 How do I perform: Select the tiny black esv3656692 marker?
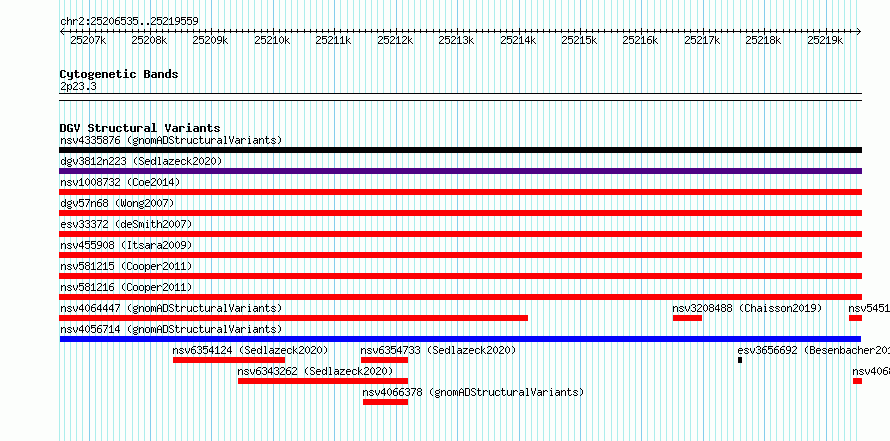[740, 360]
